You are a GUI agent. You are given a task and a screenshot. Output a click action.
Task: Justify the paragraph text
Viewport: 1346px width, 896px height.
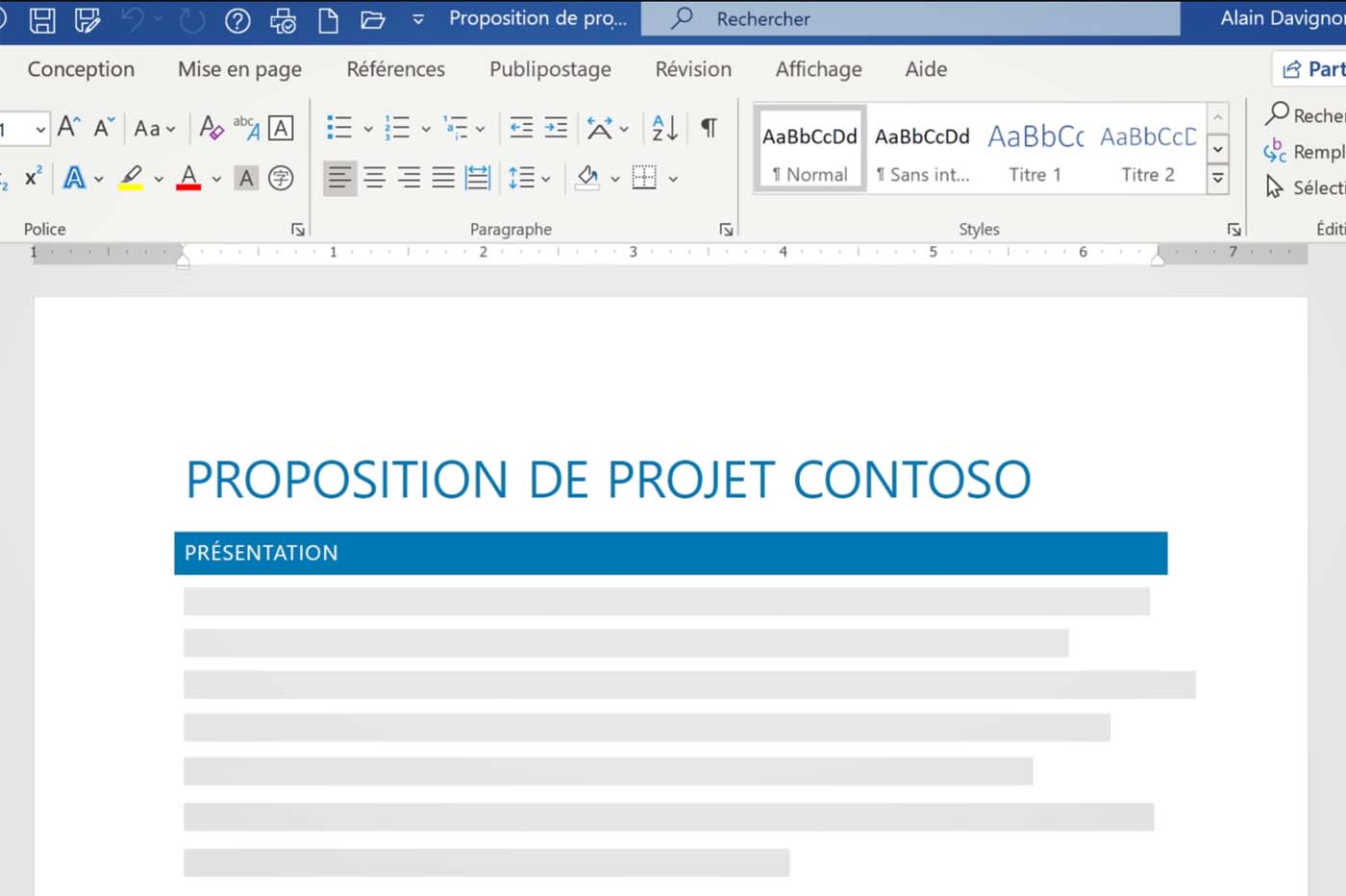pyautogui.click(x=442, y=178)
